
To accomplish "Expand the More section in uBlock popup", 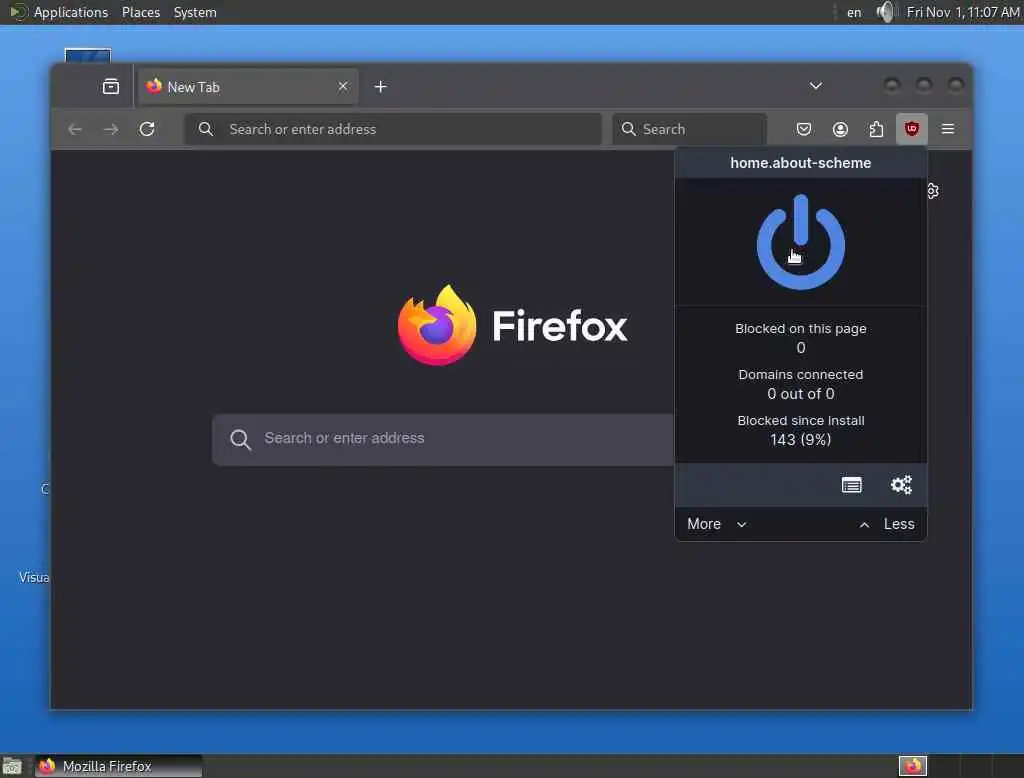I will [716, 524].
